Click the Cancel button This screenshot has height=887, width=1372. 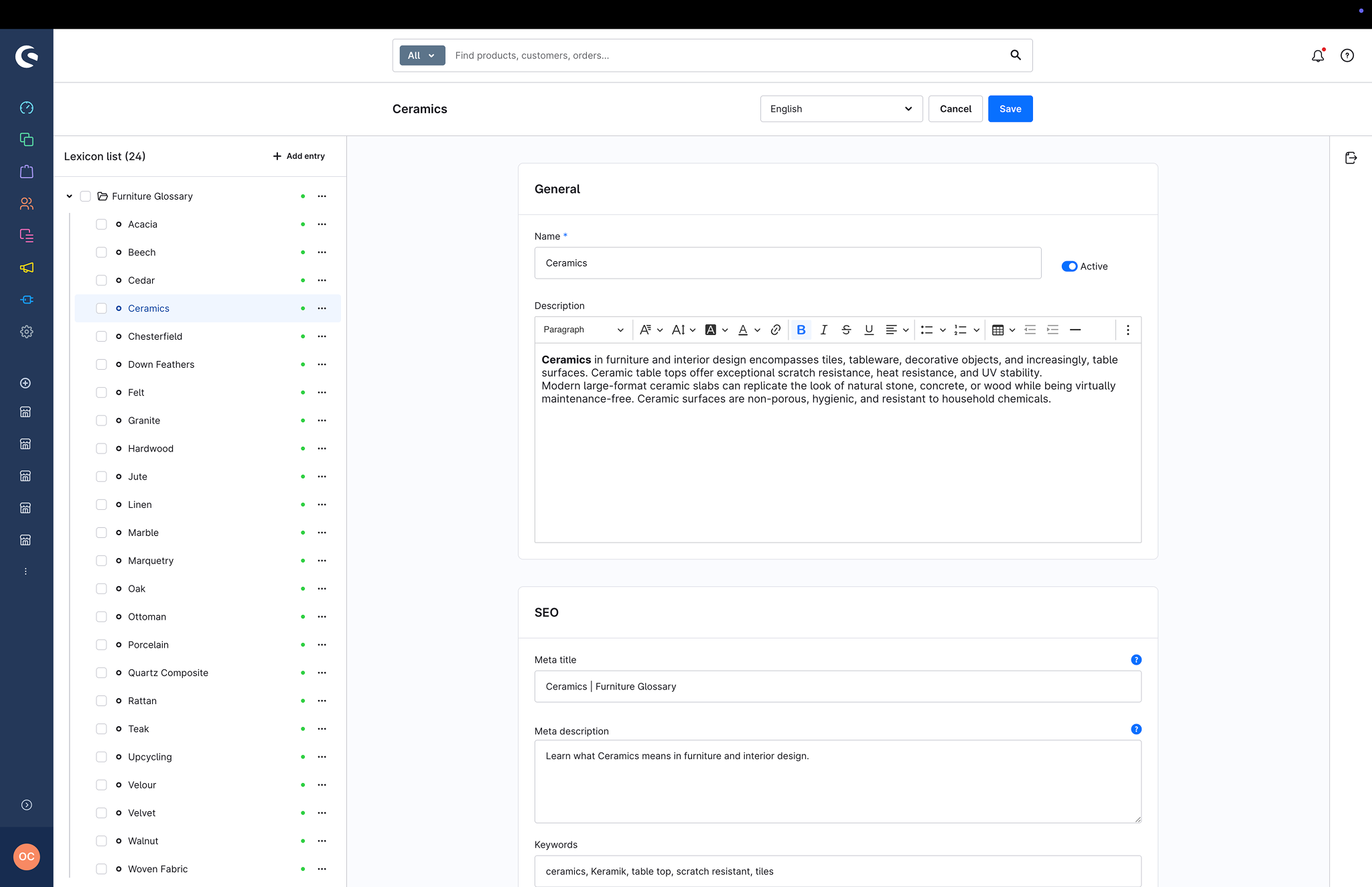955,109
